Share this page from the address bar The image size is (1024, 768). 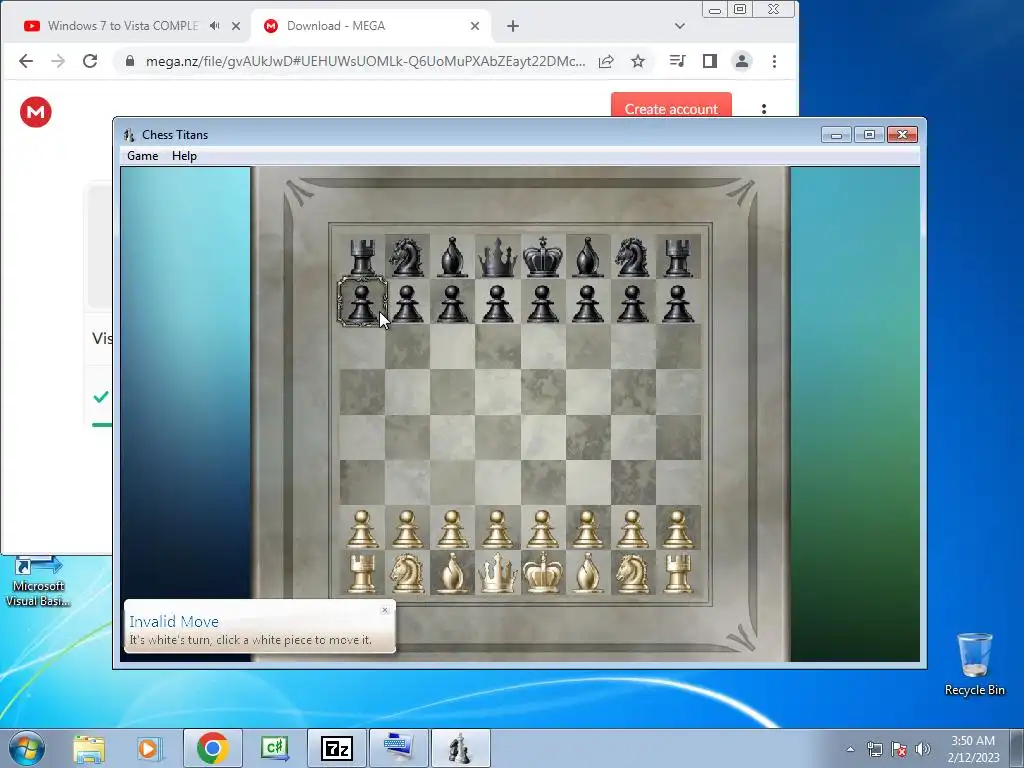pyautogui.click(x=606, y=61)
